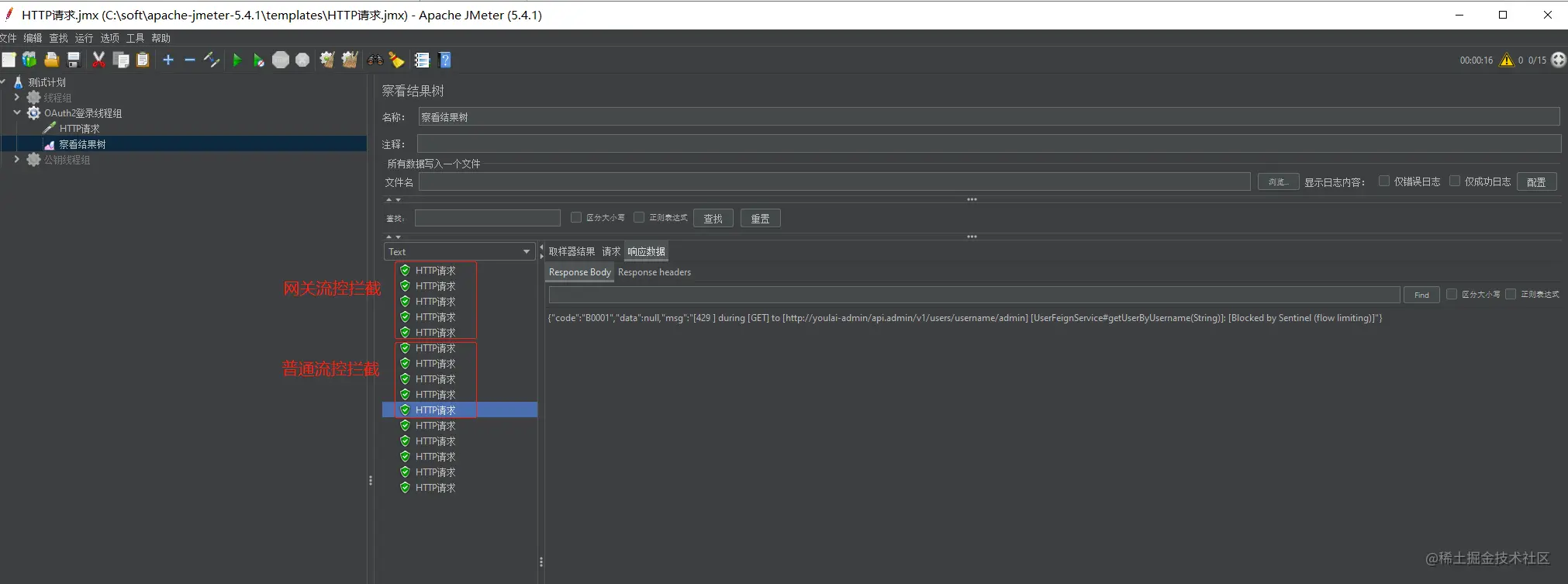Expand the 公钥线程组 tree node
The width and height of the screenshot is (1568, 584).
tap(16, 159)
